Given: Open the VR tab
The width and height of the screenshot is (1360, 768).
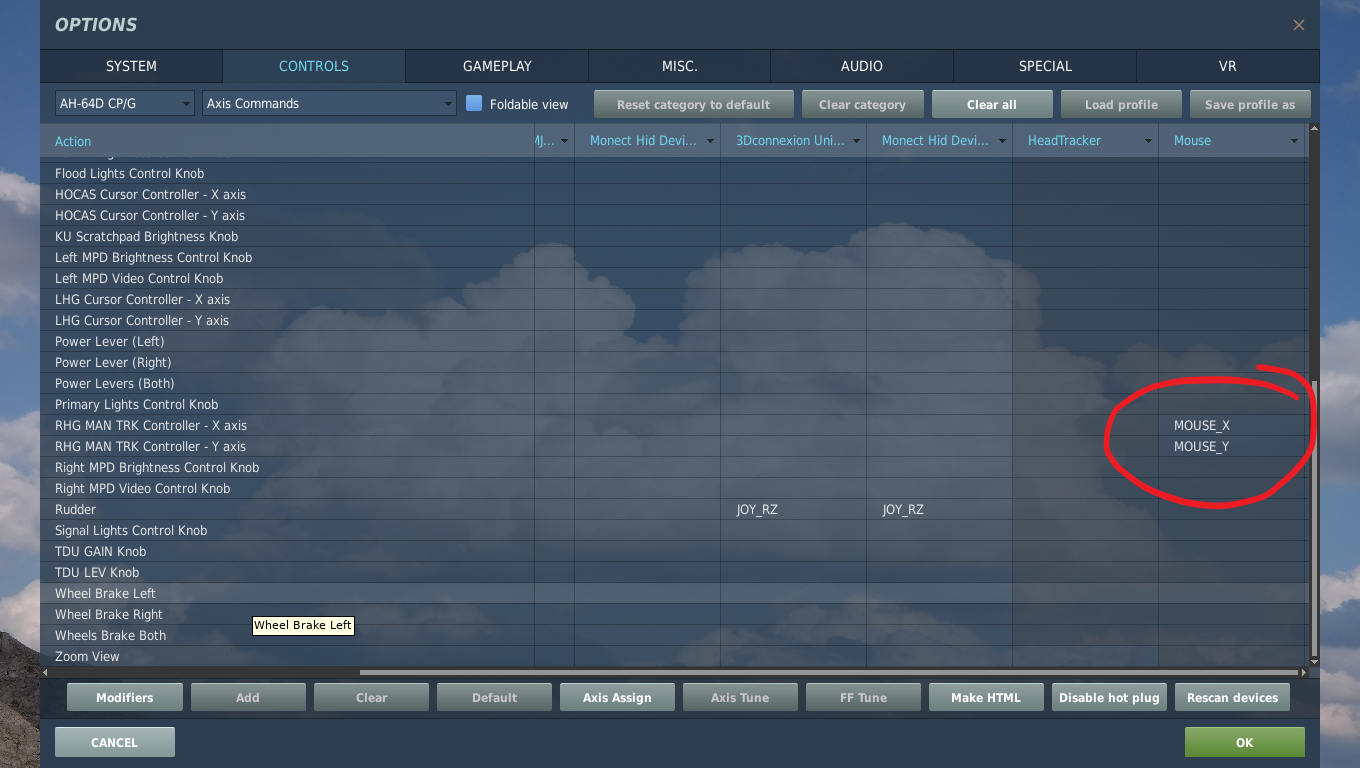Looking at the screenshot, I should pyautogui.click(x=1227, y=66).
